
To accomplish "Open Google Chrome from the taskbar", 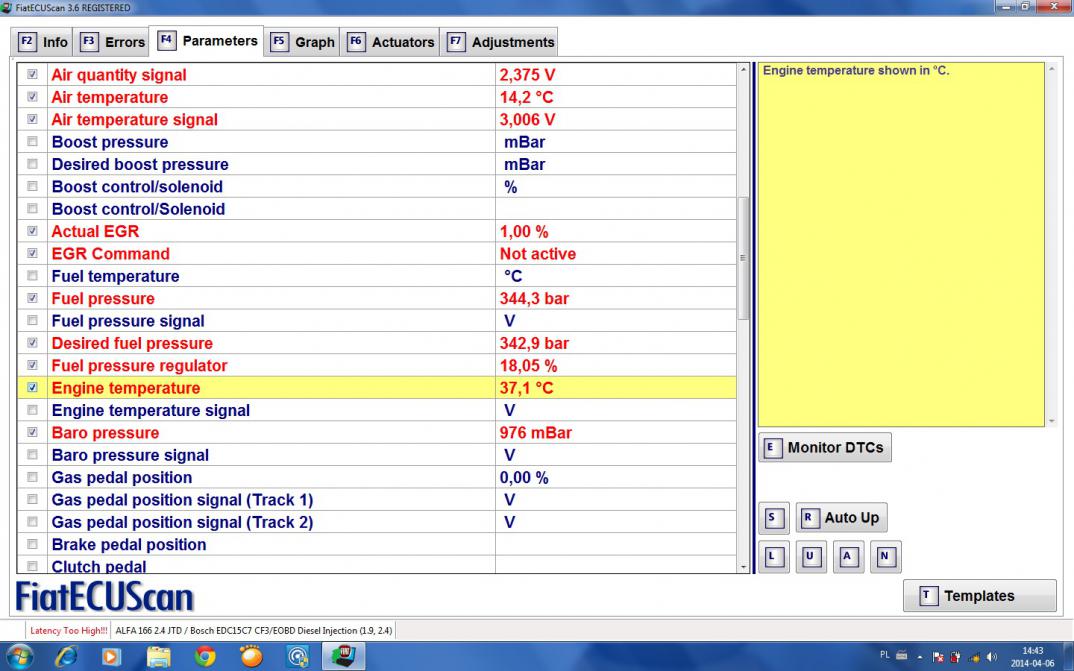I will (205, 656).
